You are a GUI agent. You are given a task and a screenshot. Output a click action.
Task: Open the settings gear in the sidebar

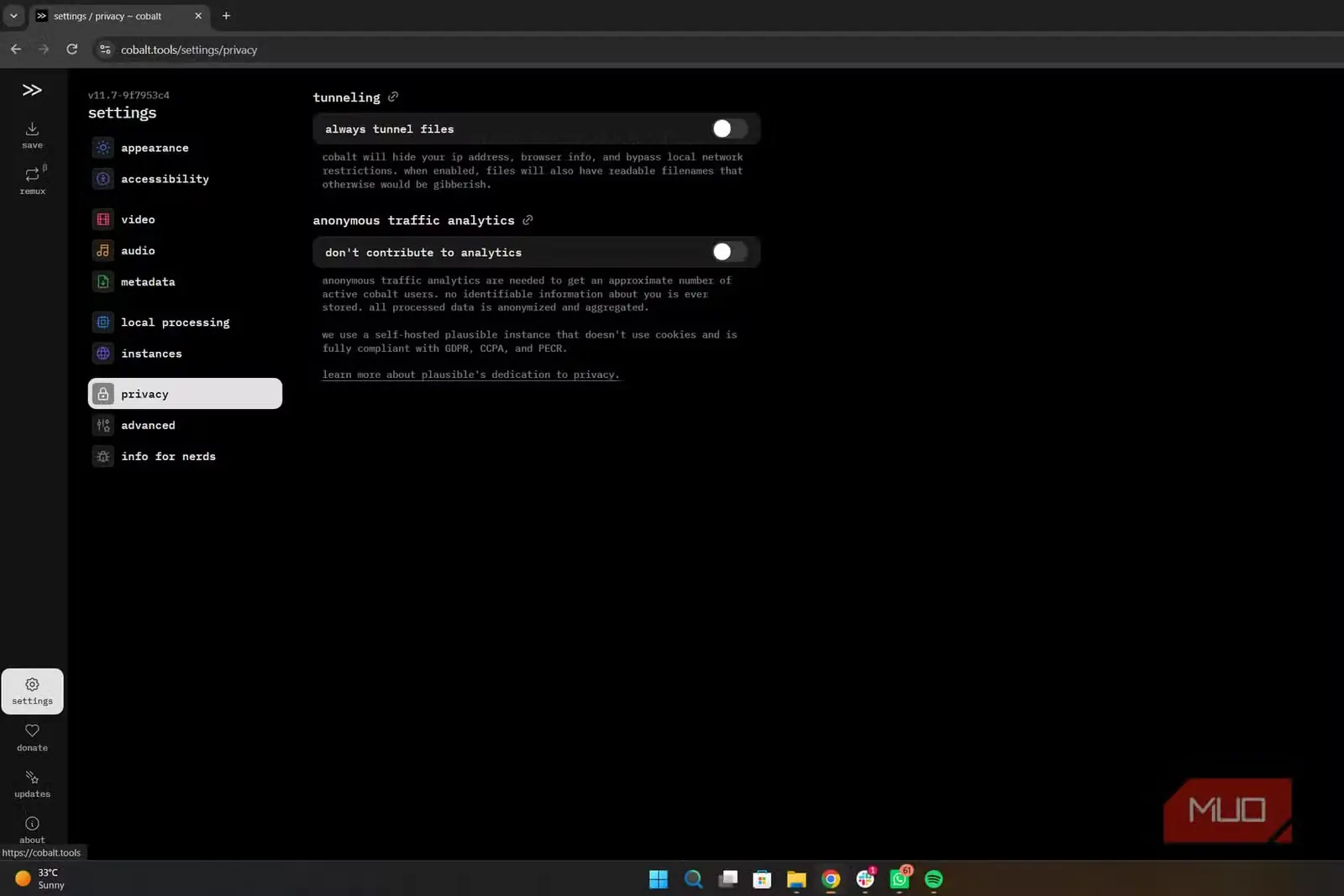(x=32, y=691)
